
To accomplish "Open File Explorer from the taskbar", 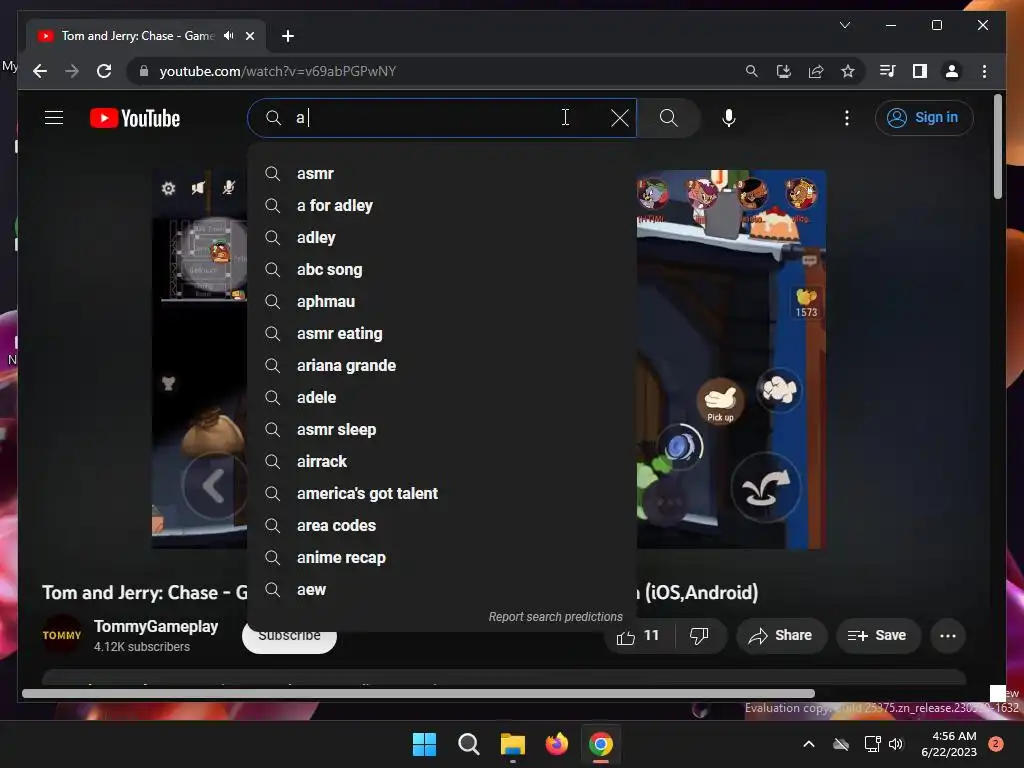I will click(513, 744).
